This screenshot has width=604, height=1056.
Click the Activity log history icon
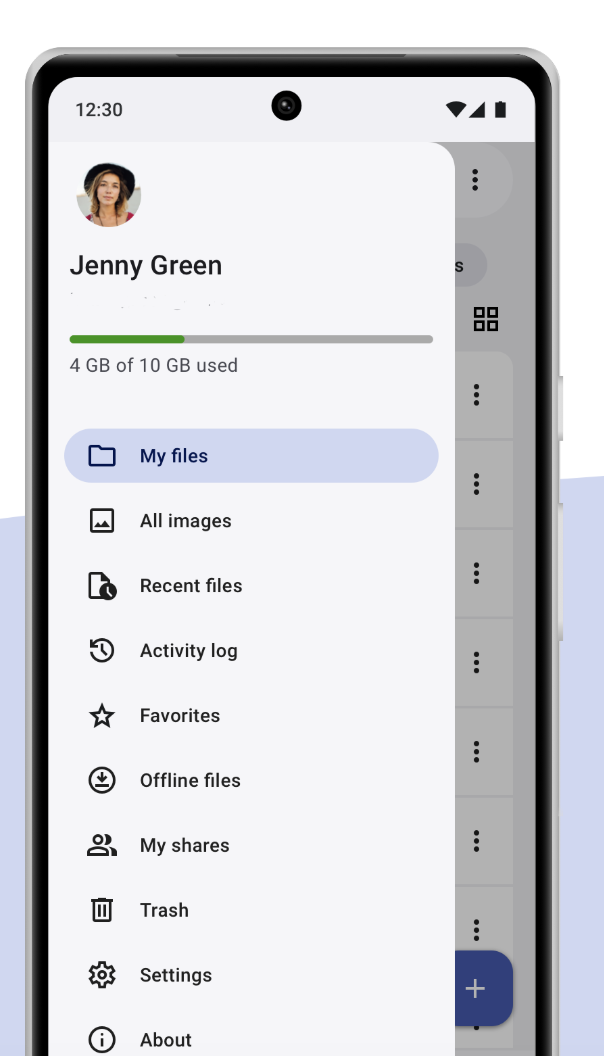[x=102, y=651]
